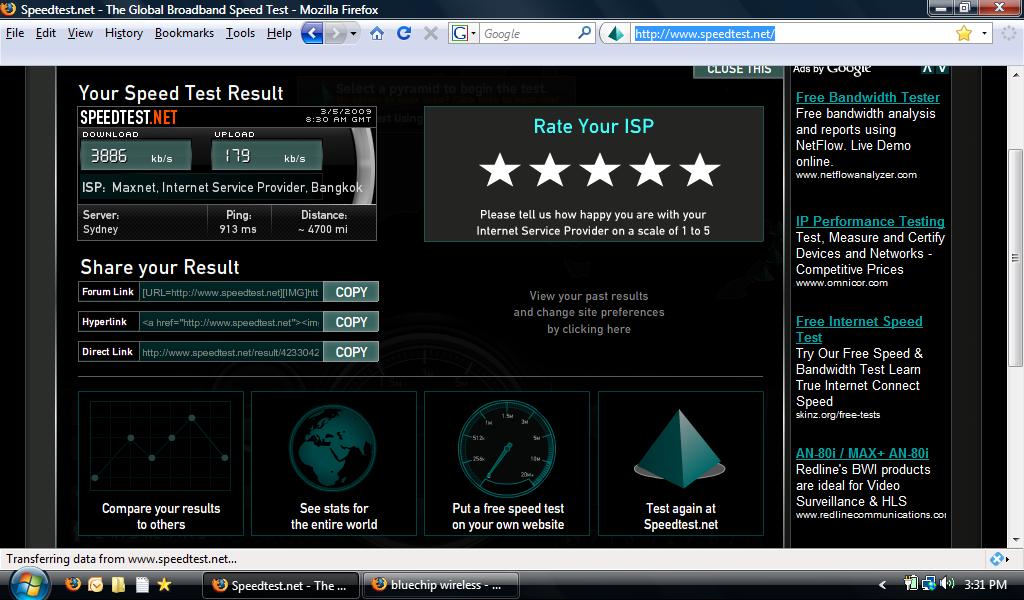
Task: Rate your ISP three stars
Action: pyautogui.click(x=600, y=170)
